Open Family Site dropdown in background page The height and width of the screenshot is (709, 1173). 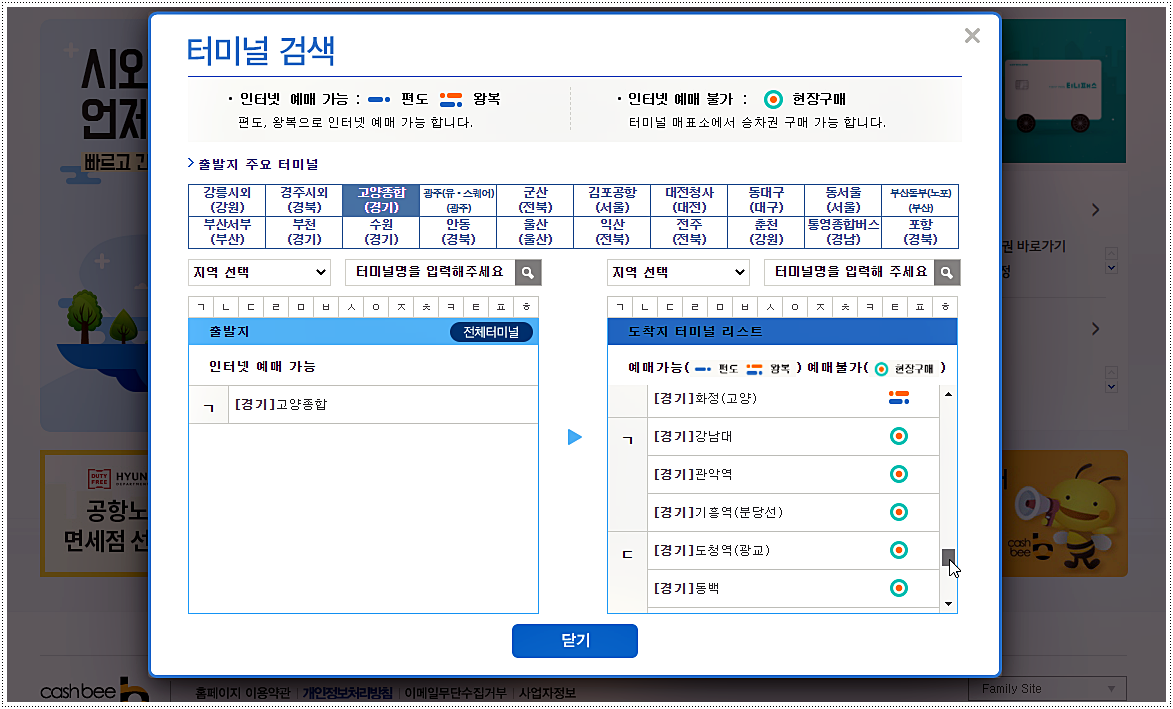1047,689
